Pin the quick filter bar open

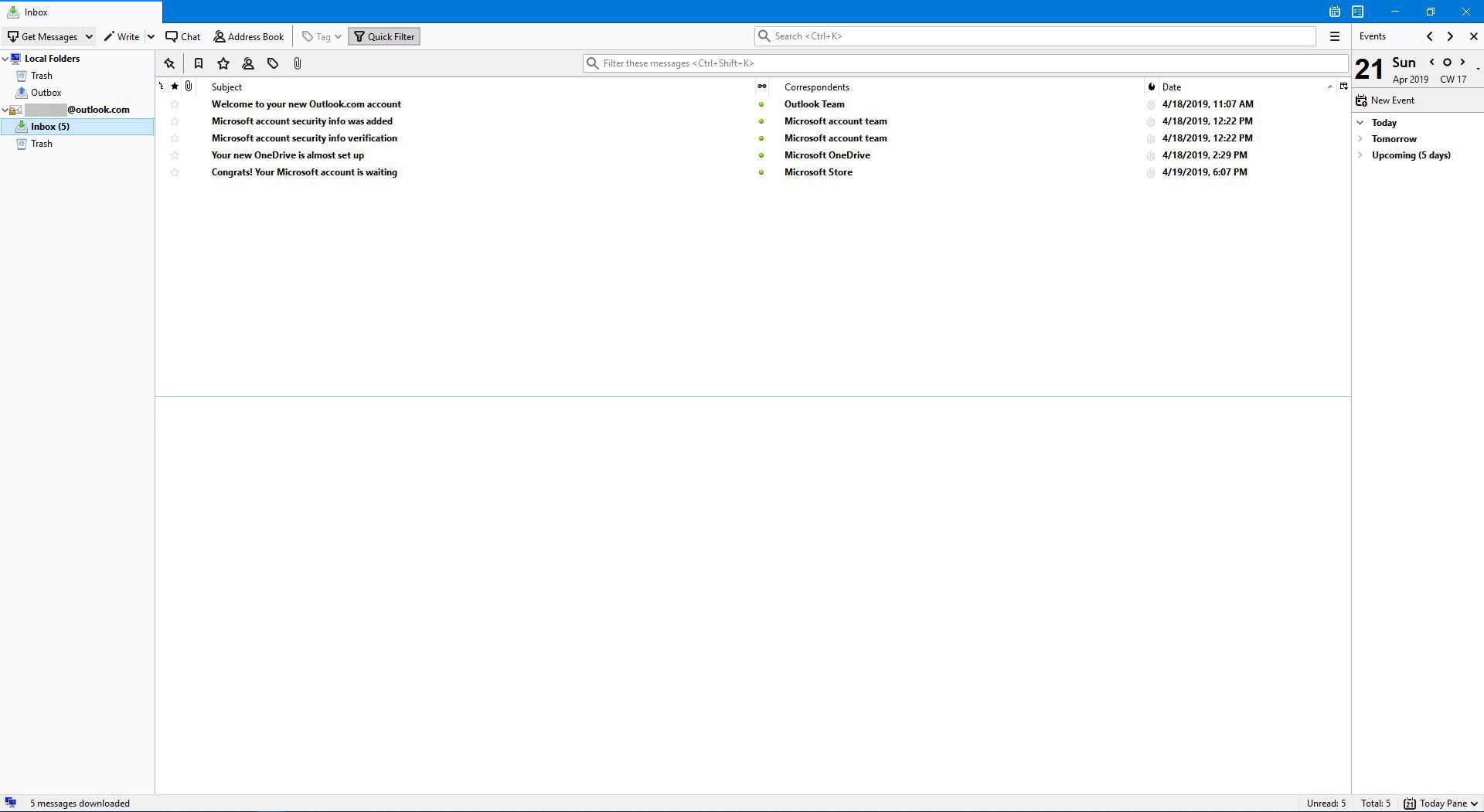coord(169,63)
